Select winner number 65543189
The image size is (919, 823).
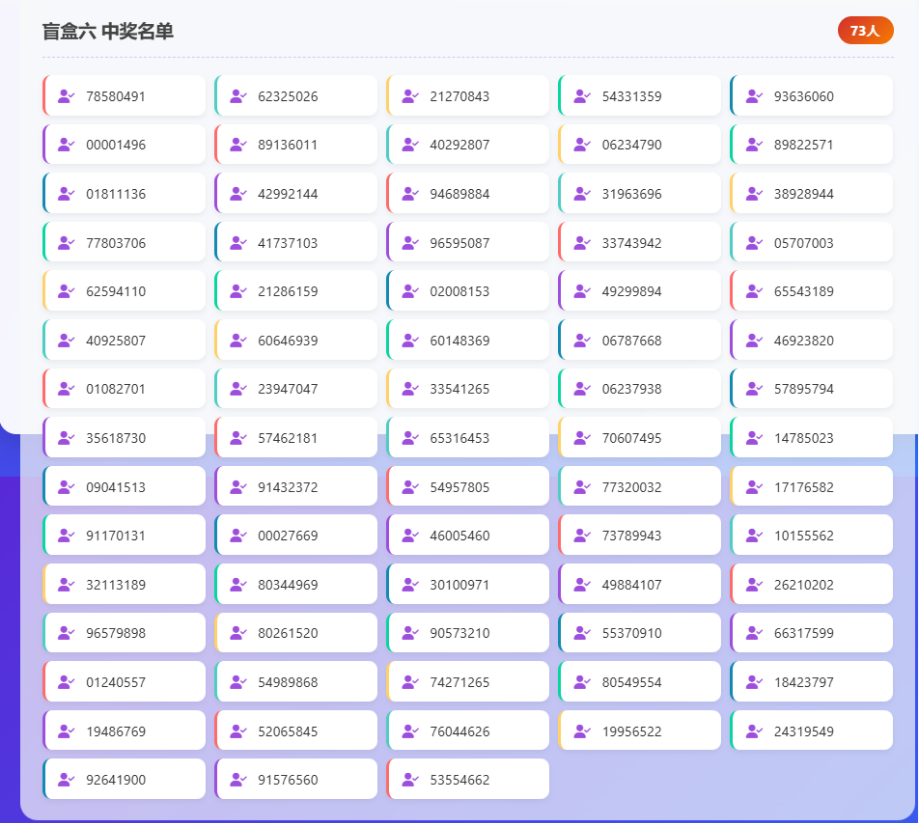pos(812,291)
